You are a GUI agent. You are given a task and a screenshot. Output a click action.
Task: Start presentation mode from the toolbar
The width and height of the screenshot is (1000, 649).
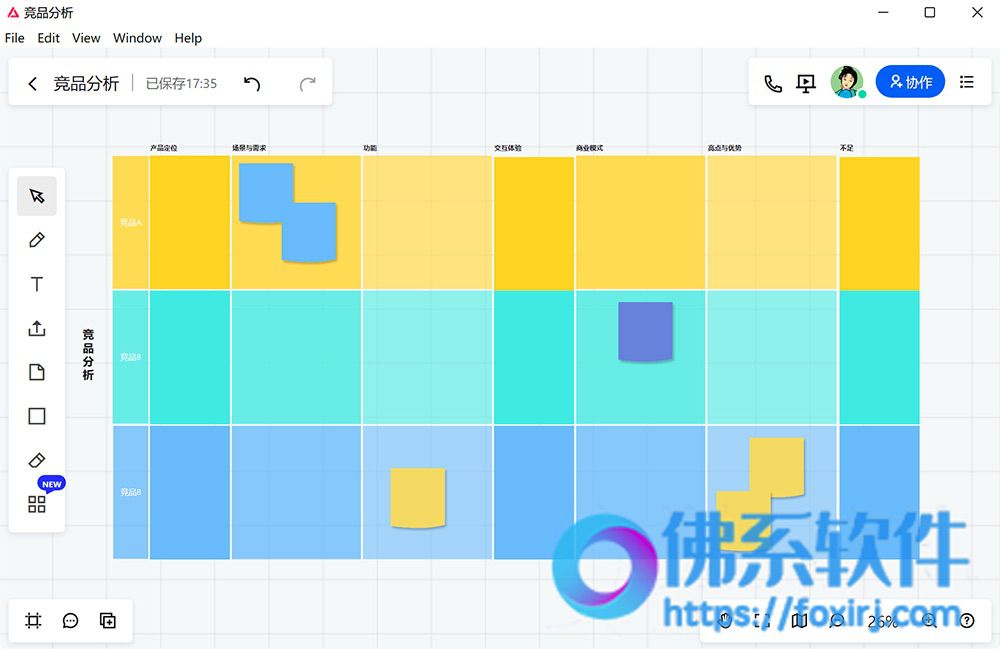pyautogui.click(x=806, y=84)
